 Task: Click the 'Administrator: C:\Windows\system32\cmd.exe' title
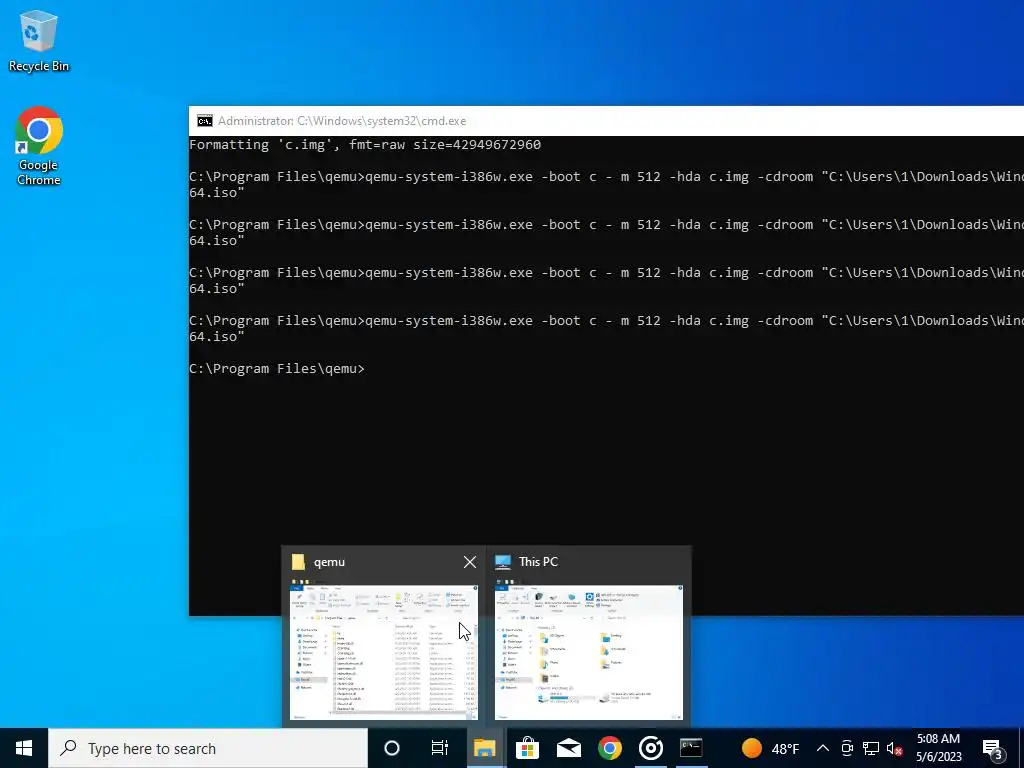point(342,121)
